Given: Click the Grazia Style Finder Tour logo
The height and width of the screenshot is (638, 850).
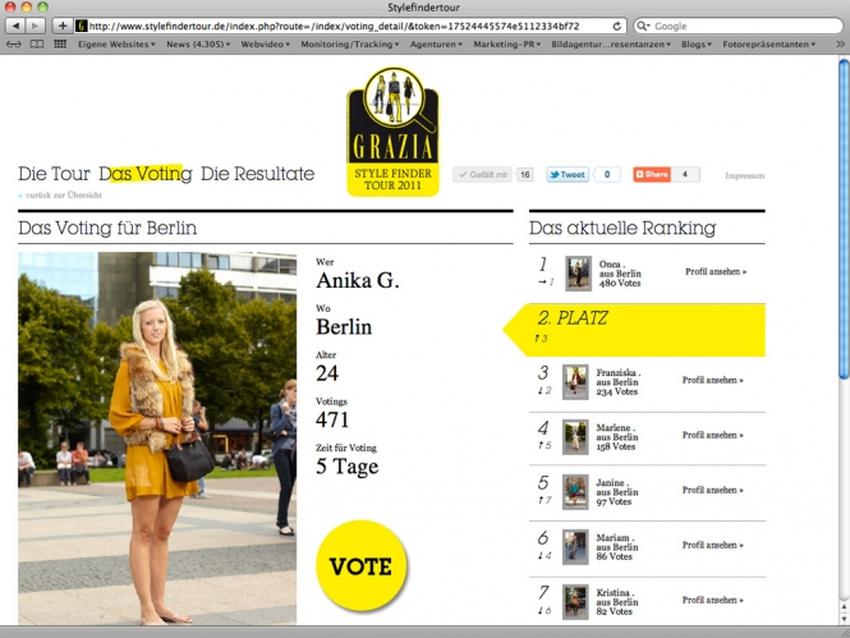Looking at the screenshot, I should coord(393,132).
